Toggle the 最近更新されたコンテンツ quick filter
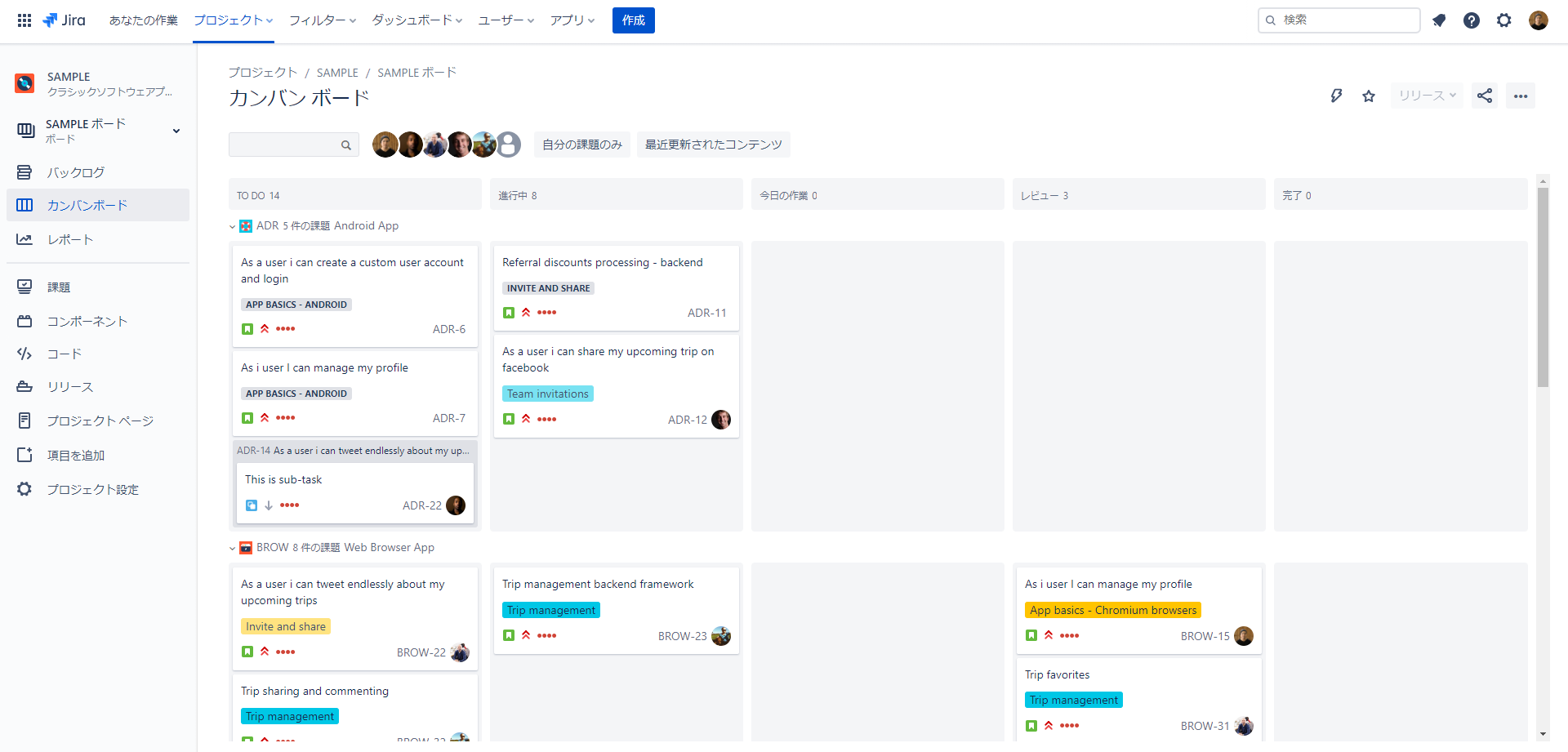The image size is (1568, 752). click(713, 145)
